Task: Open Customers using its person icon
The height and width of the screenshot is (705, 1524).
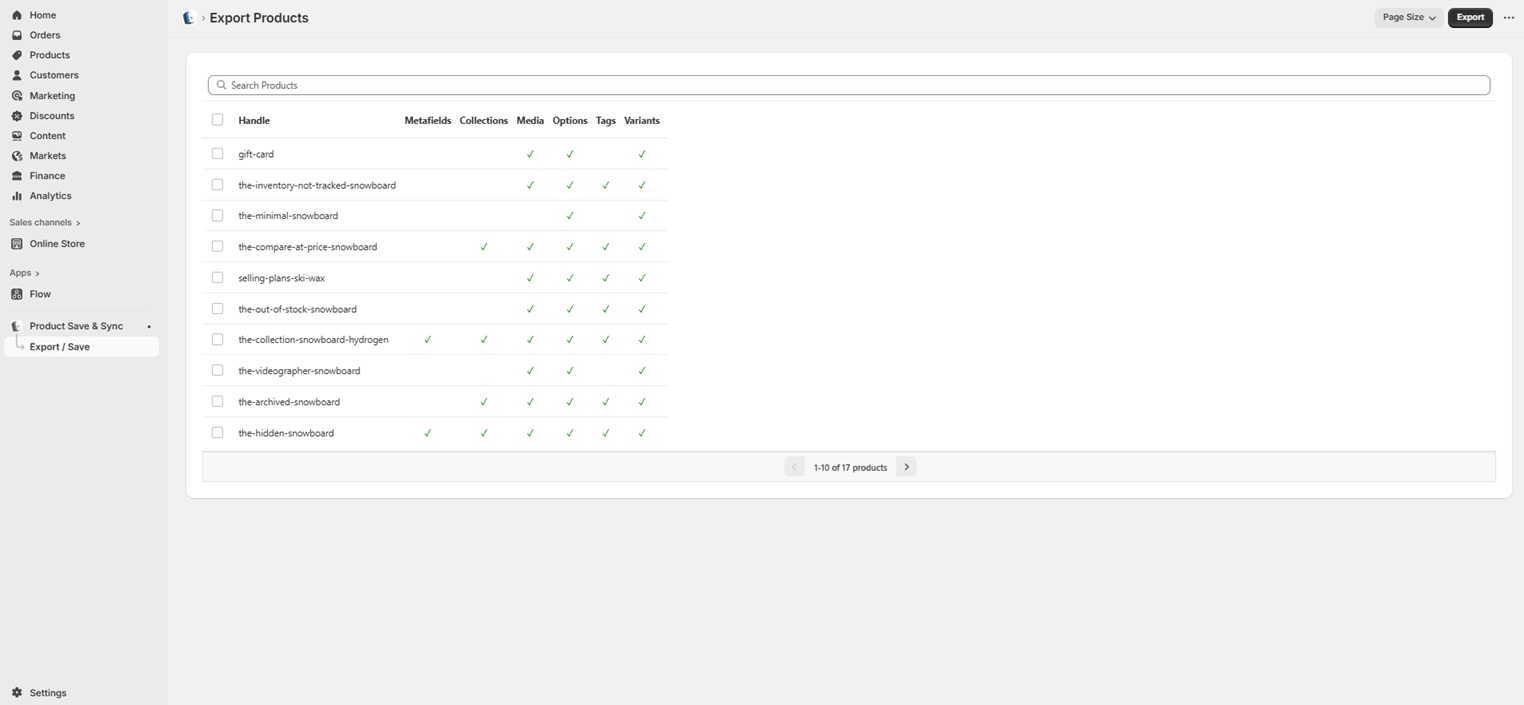Action: pyautogui.click(x=17, y=75)
